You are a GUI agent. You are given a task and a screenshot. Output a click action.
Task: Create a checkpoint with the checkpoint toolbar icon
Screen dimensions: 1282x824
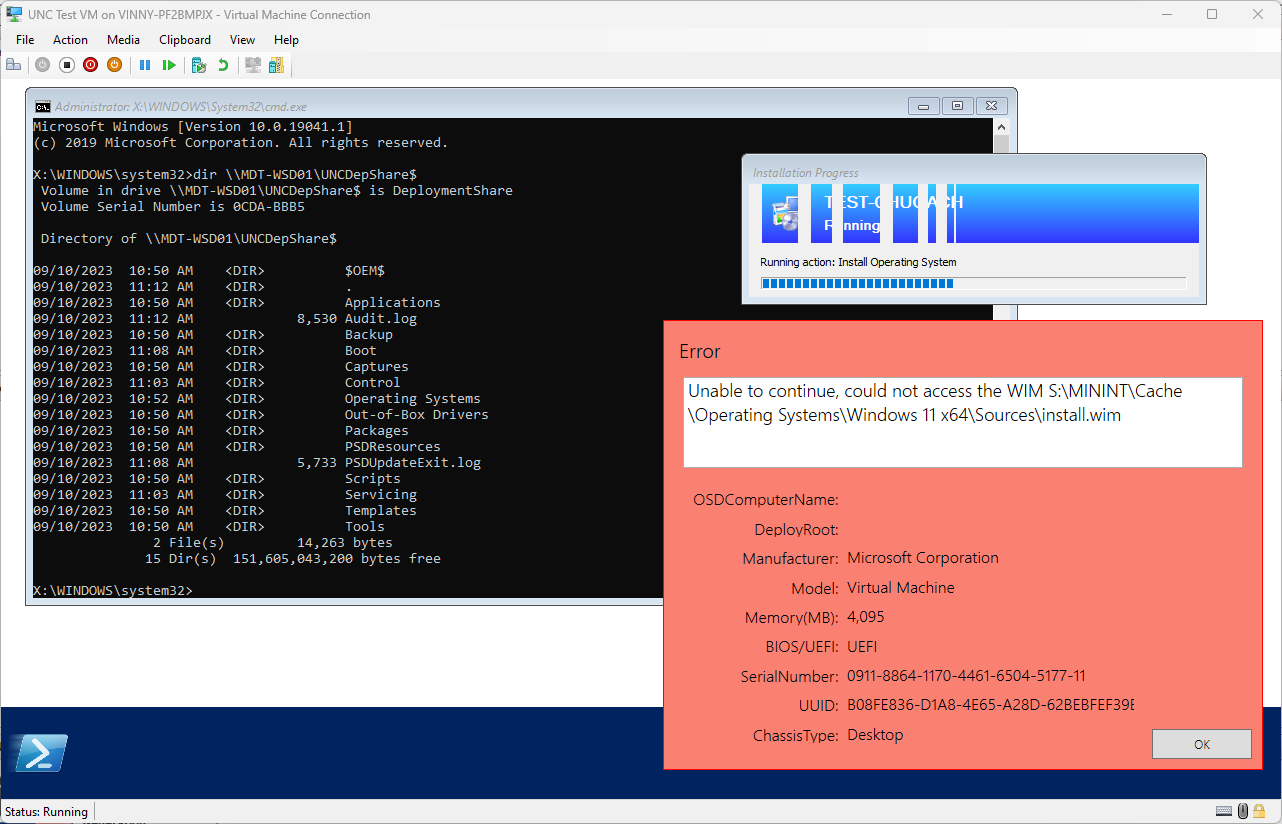pos(198,64)
